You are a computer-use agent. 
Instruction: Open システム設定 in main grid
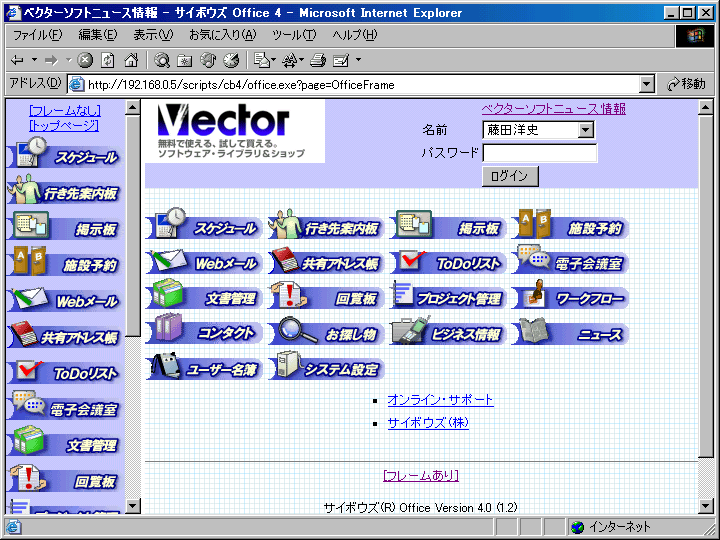(x=326, y=366)
